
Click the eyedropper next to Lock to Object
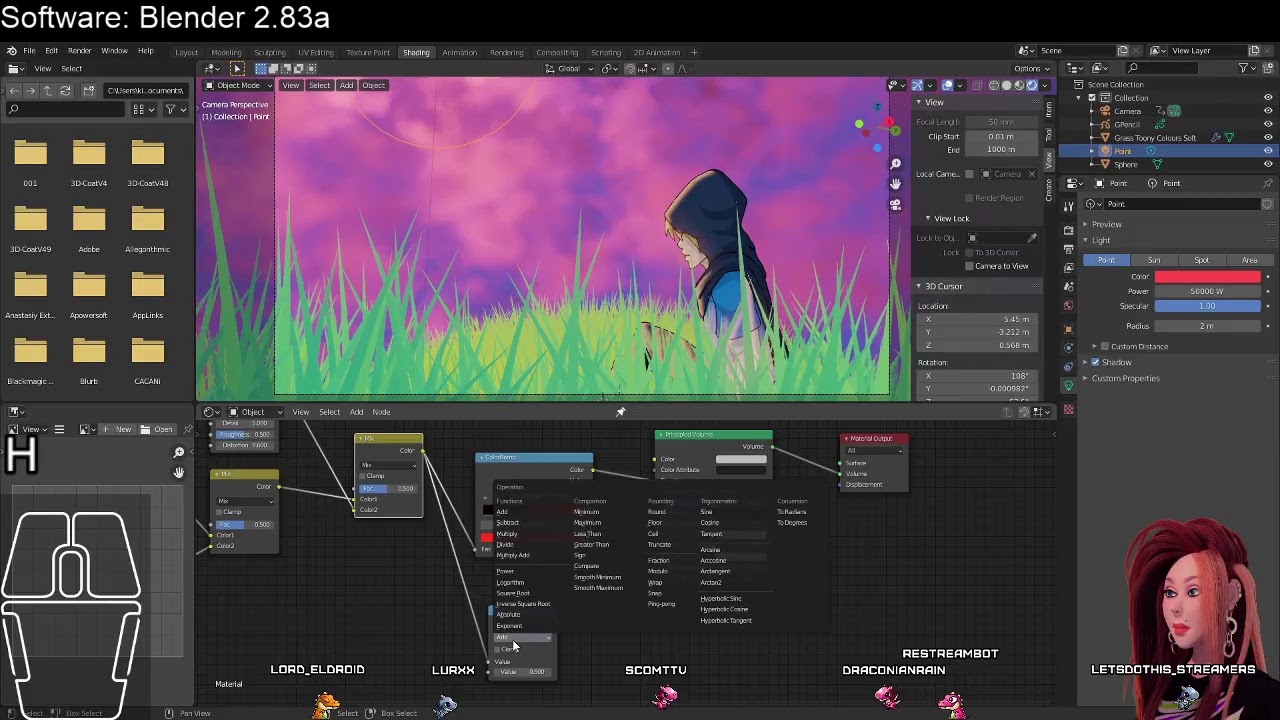pos(1032,238)
